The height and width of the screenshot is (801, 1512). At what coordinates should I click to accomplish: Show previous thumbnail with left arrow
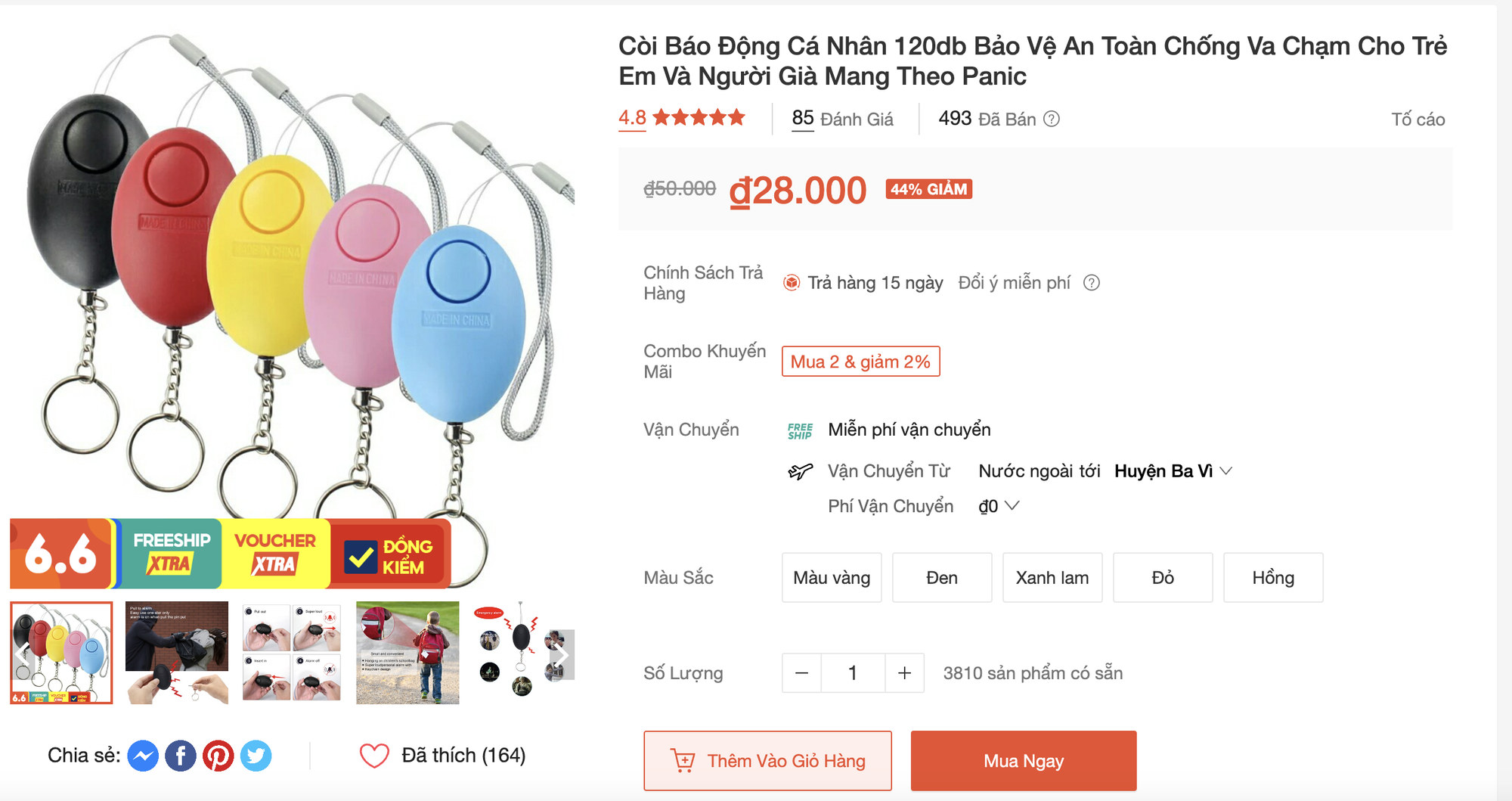click(22, 654)
